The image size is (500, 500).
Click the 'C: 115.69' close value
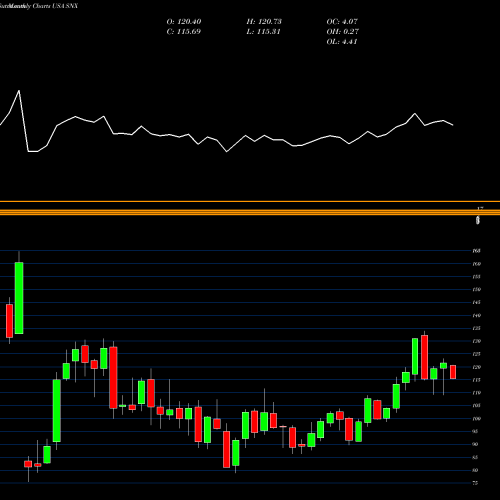pyautogui.click(x=183, y=32)
